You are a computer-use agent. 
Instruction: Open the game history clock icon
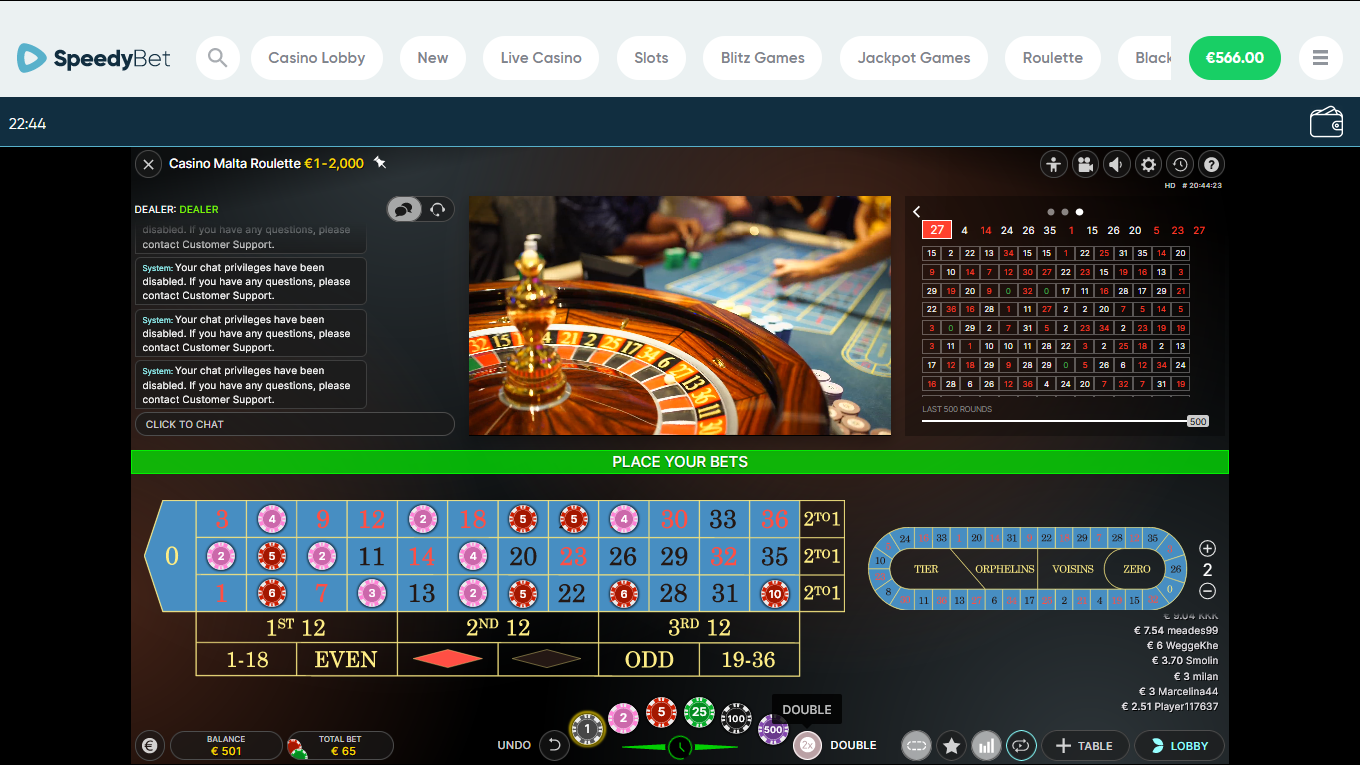(x=1180, y=165)
